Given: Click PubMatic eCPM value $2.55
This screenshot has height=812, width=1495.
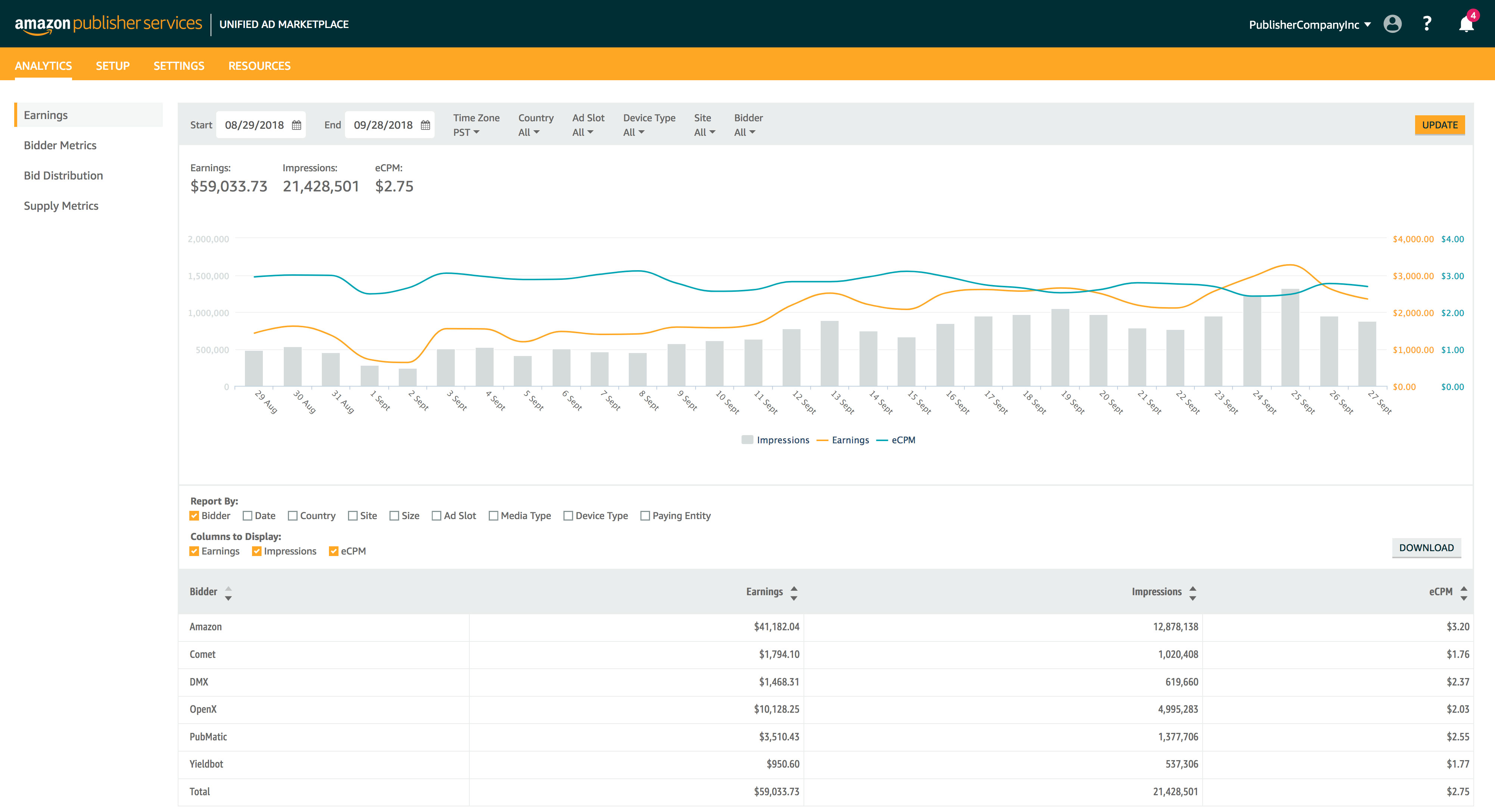Looking at the screenshot, I should click(x=1457, y=737).
